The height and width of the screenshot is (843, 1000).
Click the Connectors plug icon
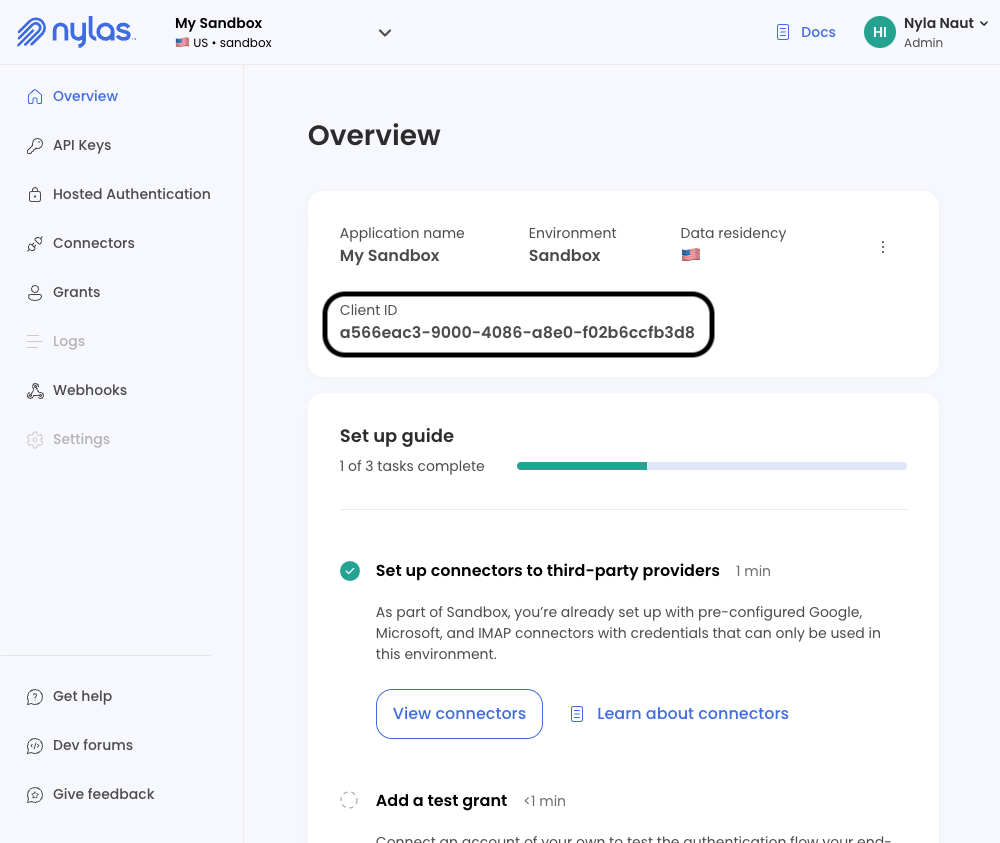point(35,244)
